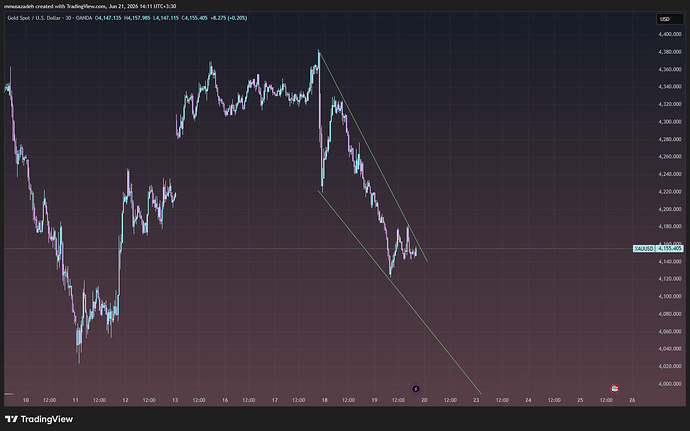Click the 4,020.000 price axis label
The width and height of the screenshot is (690, 431).
tap(670, 366)
